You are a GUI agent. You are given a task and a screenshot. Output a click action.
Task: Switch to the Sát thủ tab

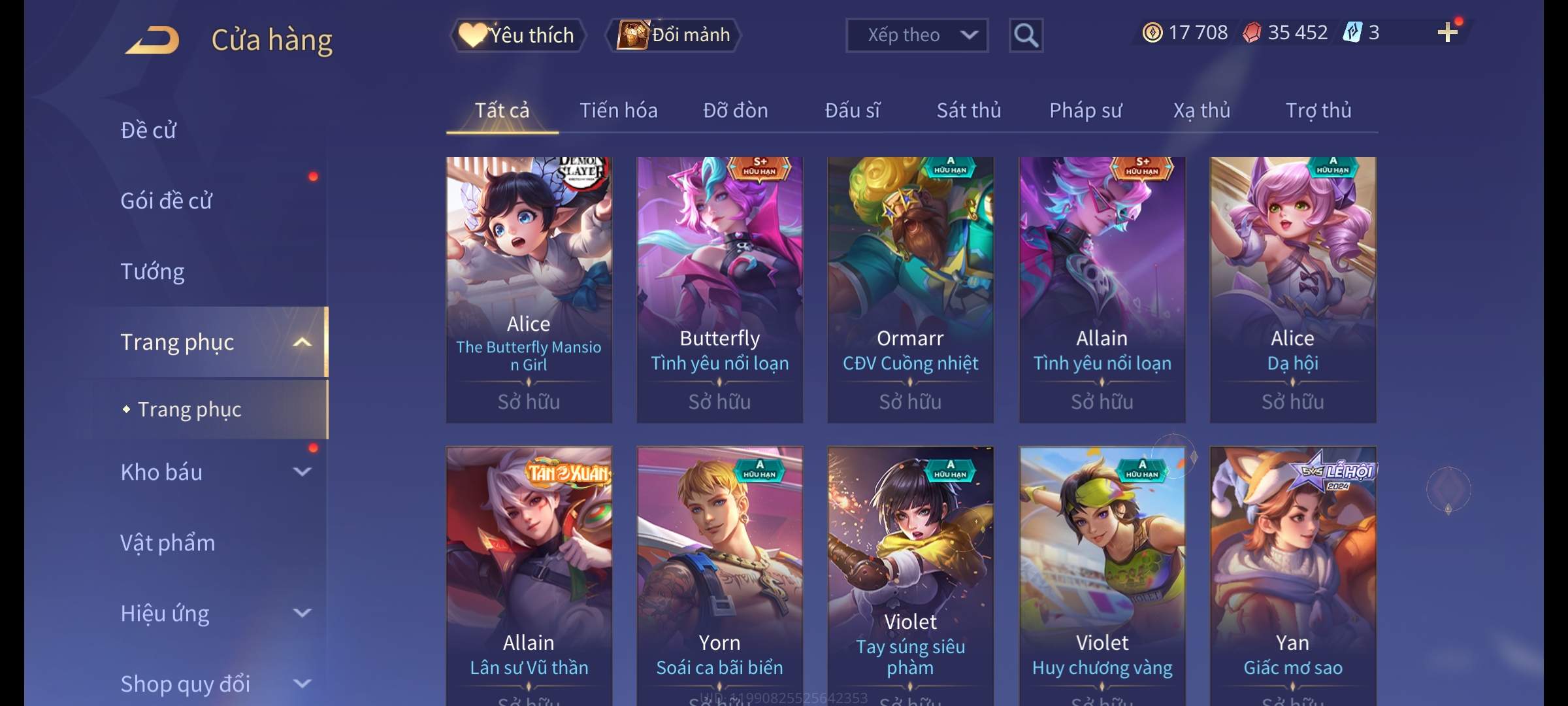coord(969,110)
